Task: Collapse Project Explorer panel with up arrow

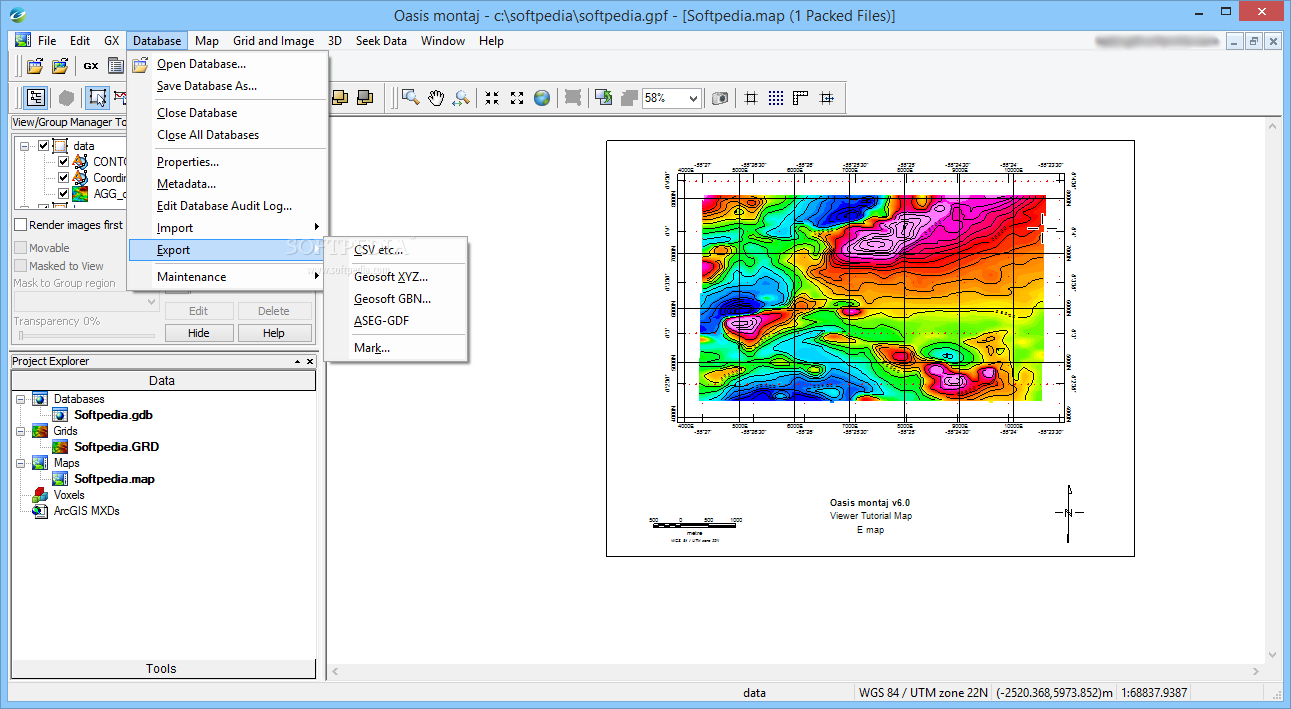Action: point(297,362)
